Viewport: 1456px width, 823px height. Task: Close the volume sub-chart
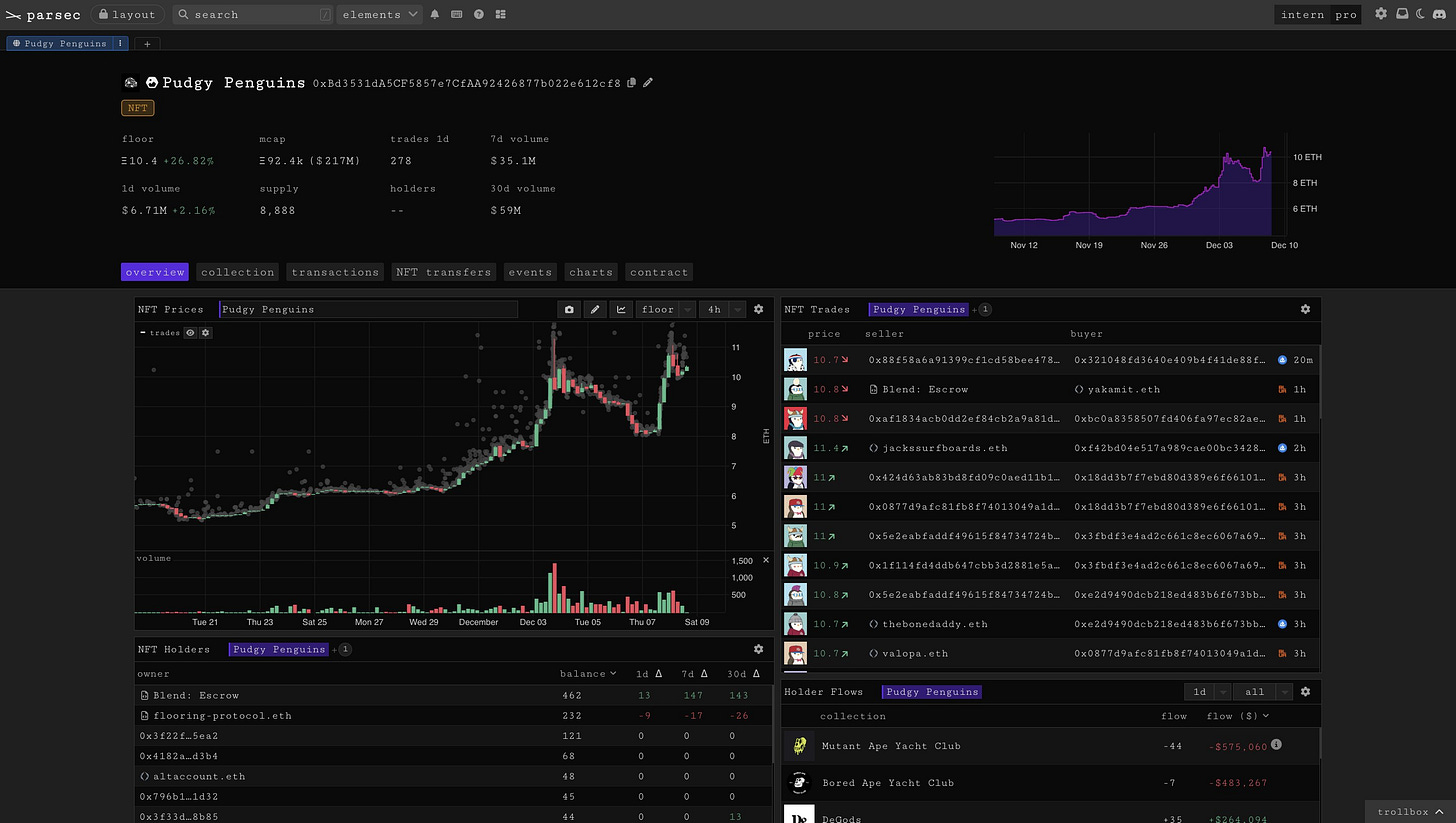point(766,560)
